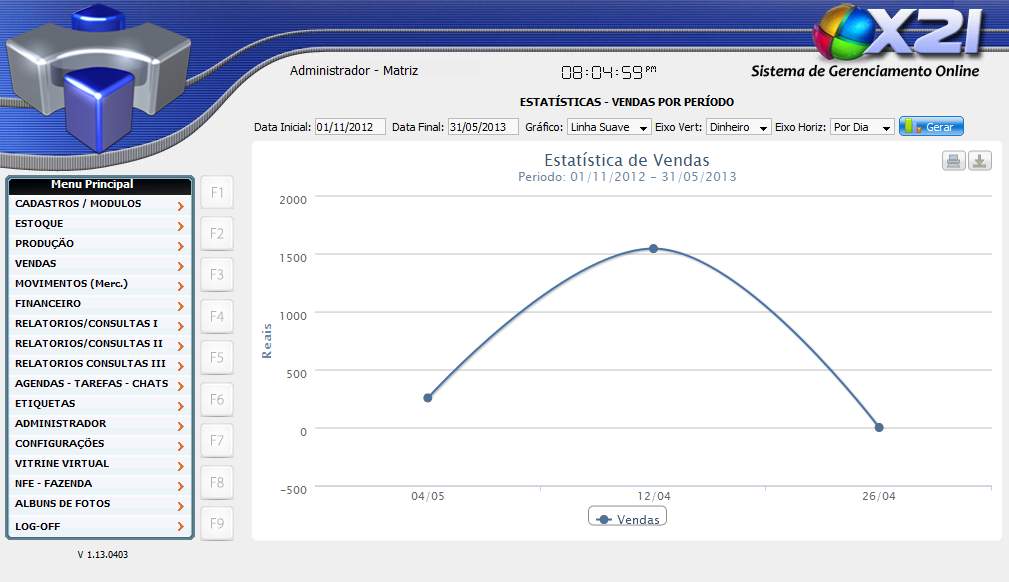Click the Data Final date field
The image size is (1009, 582).
483,127
